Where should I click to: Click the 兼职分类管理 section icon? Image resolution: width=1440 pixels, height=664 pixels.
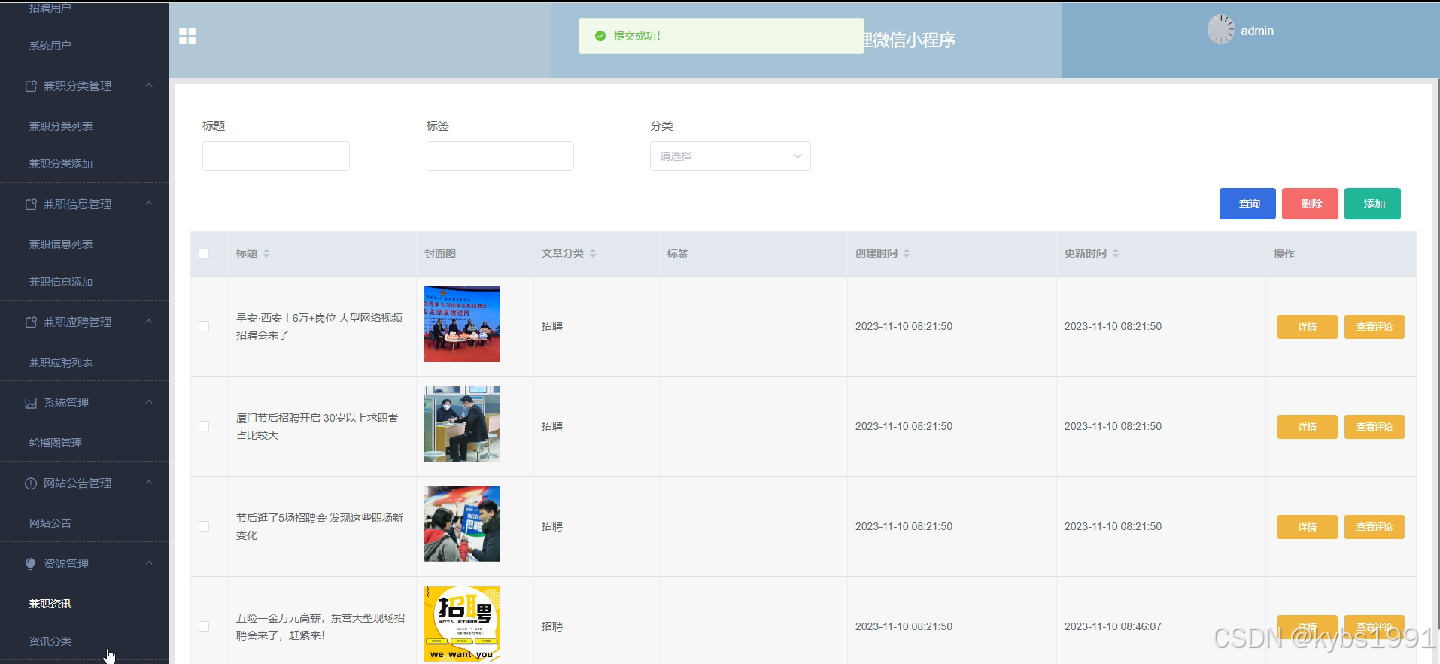[31, 86]
